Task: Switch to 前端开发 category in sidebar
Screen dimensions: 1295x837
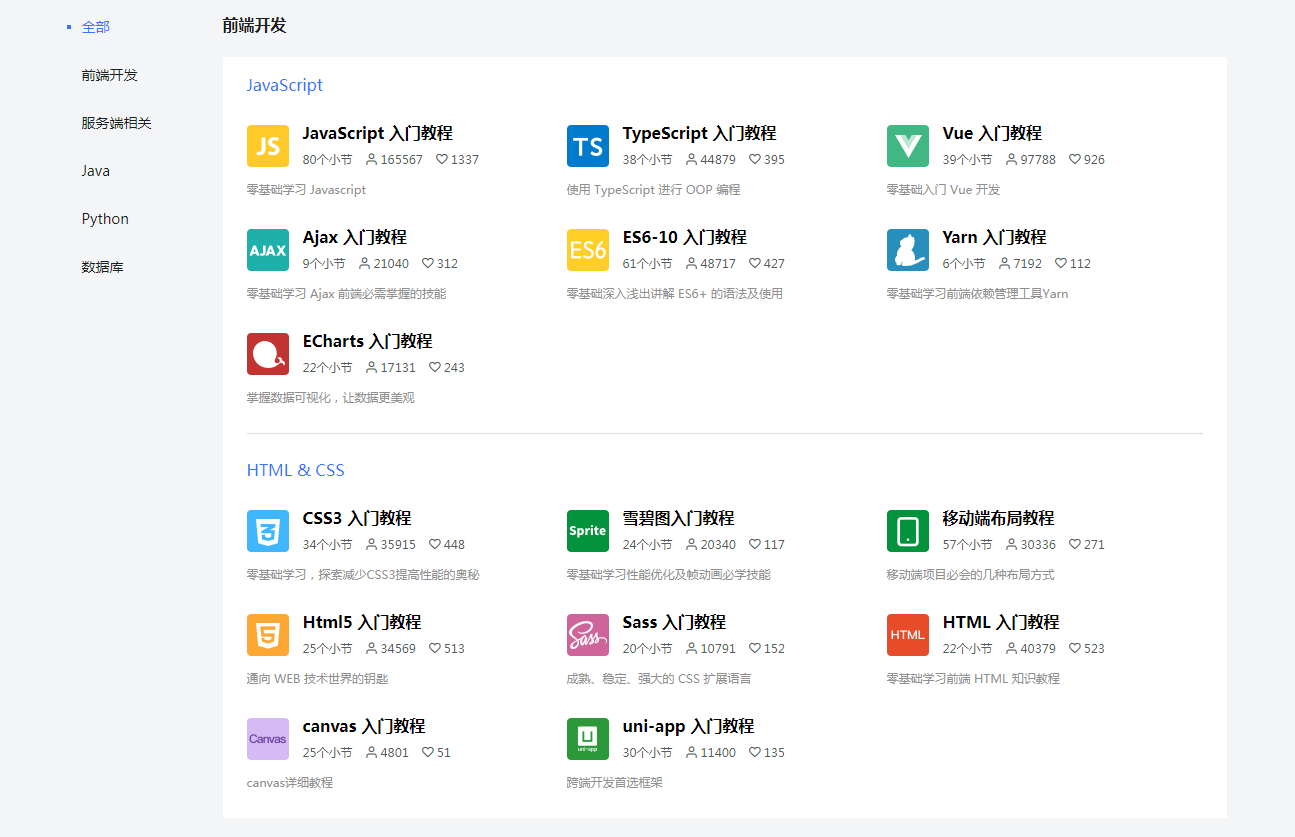Action: (x=109, y=75)
